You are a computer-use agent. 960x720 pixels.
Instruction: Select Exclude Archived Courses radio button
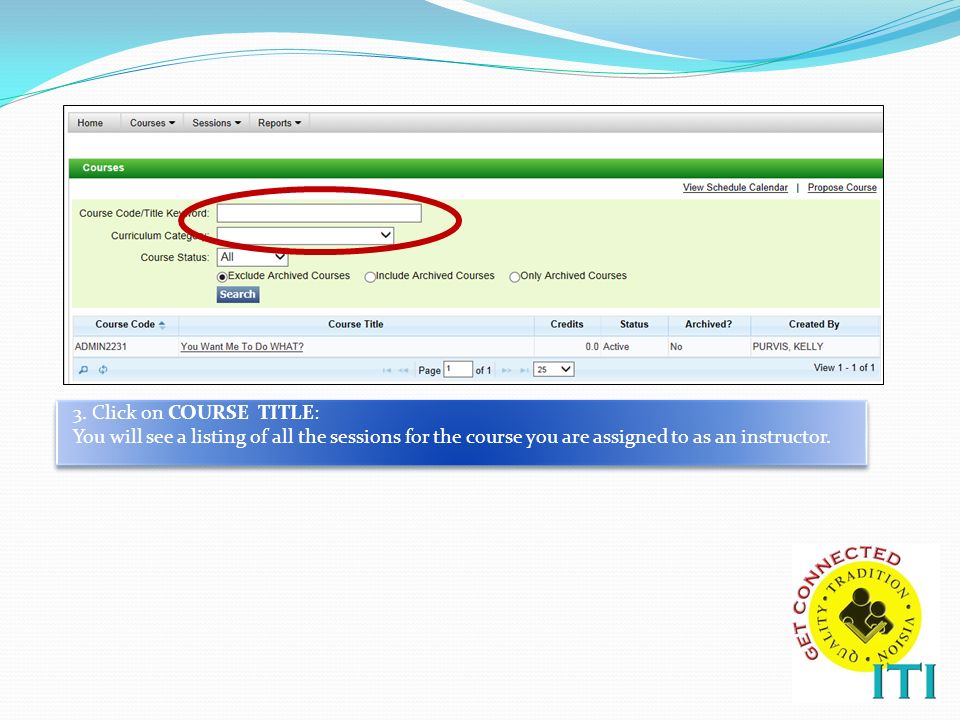222,277
